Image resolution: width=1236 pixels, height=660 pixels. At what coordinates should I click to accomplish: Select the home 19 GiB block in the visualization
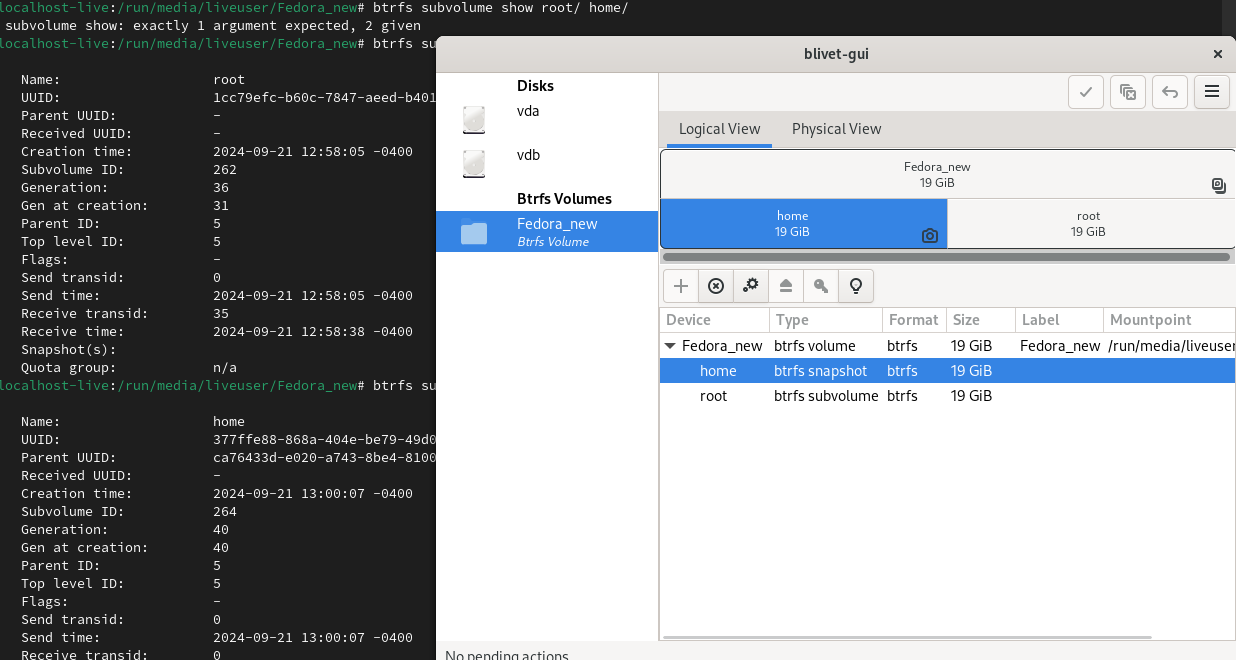coord(803,224)
